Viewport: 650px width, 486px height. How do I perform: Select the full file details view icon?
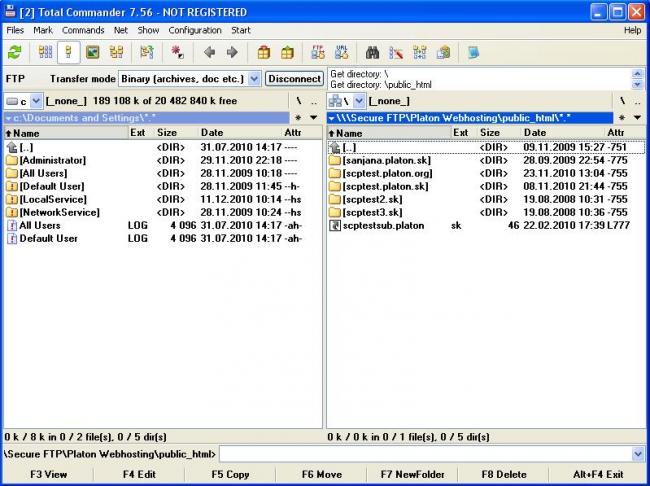[69, 53]
